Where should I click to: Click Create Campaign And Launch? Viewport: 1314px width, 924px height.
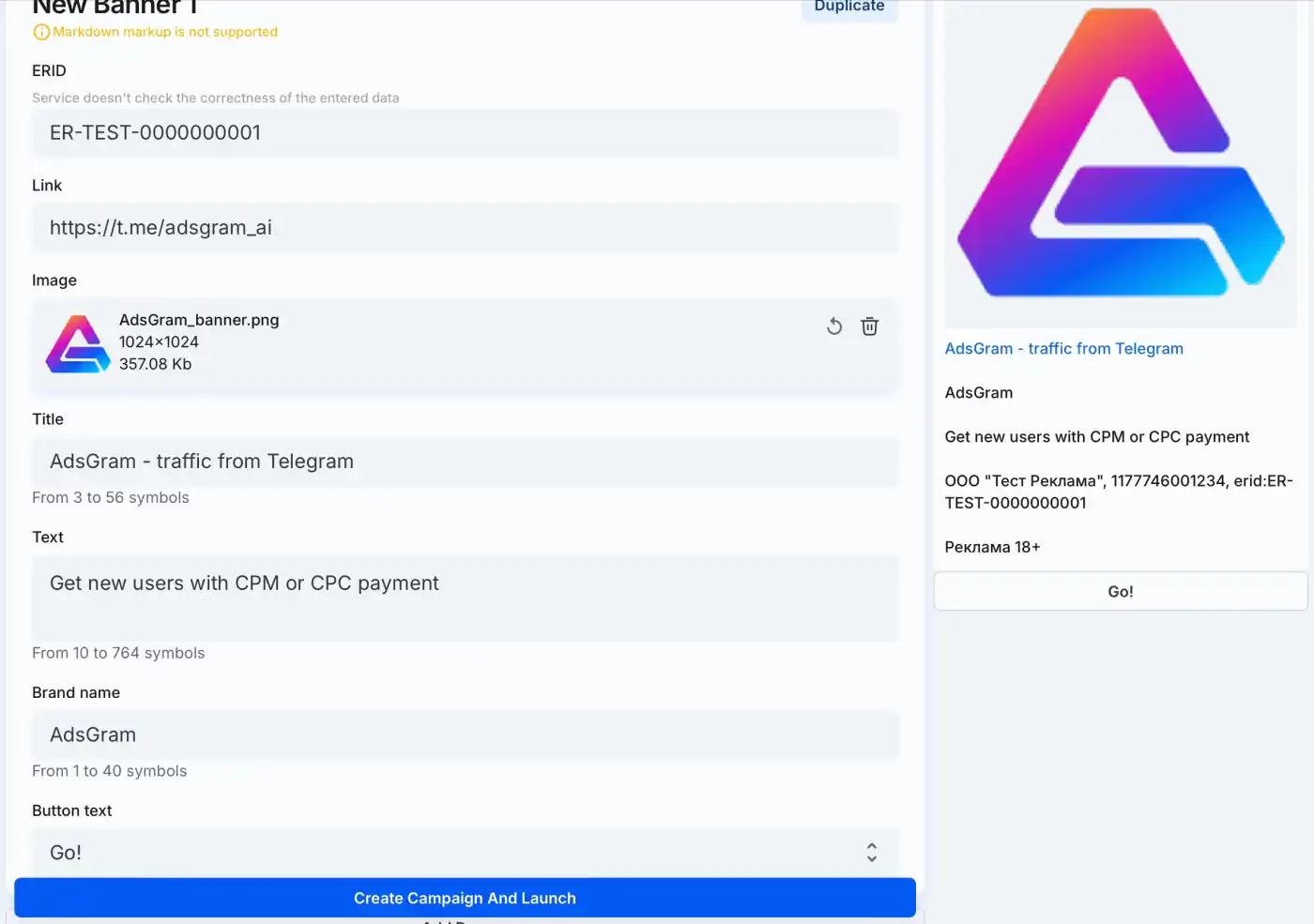466,898
